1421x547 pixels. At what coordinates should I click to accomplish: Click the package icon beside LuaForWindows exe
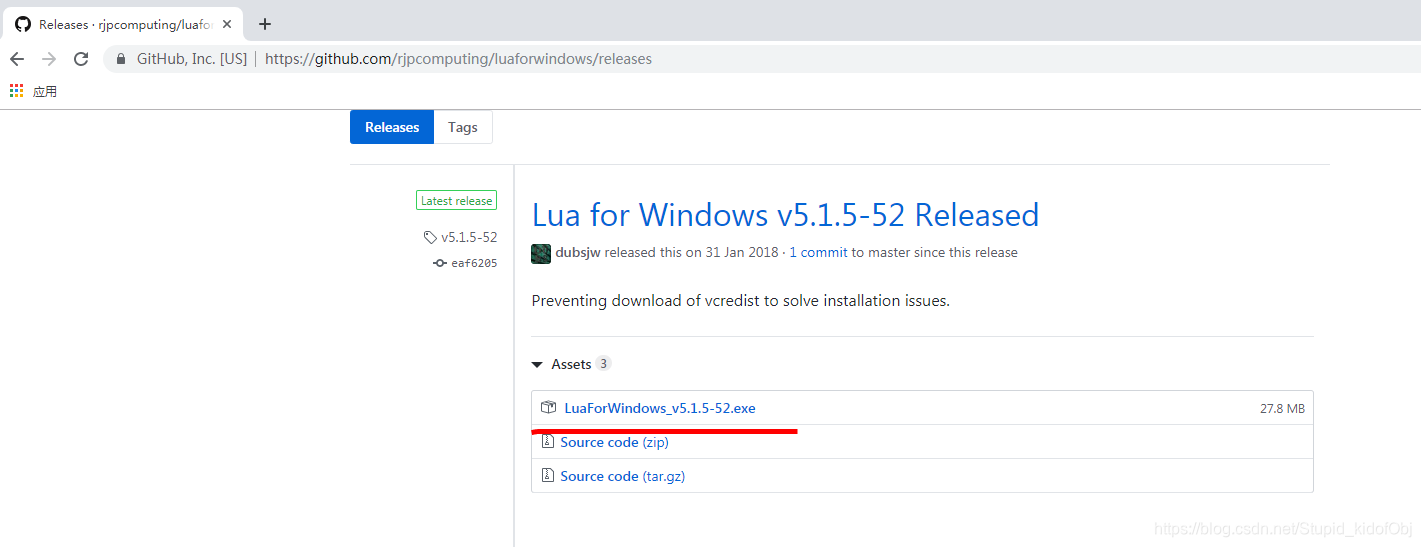548,408
